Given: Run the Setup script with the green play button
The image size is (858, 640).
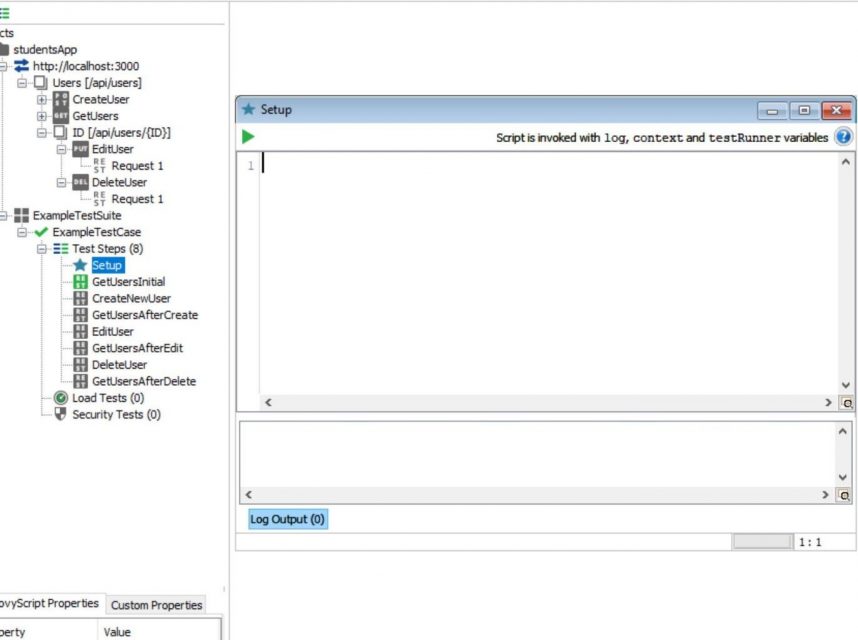Looking at the screenshot, I should tap(247, 137).
